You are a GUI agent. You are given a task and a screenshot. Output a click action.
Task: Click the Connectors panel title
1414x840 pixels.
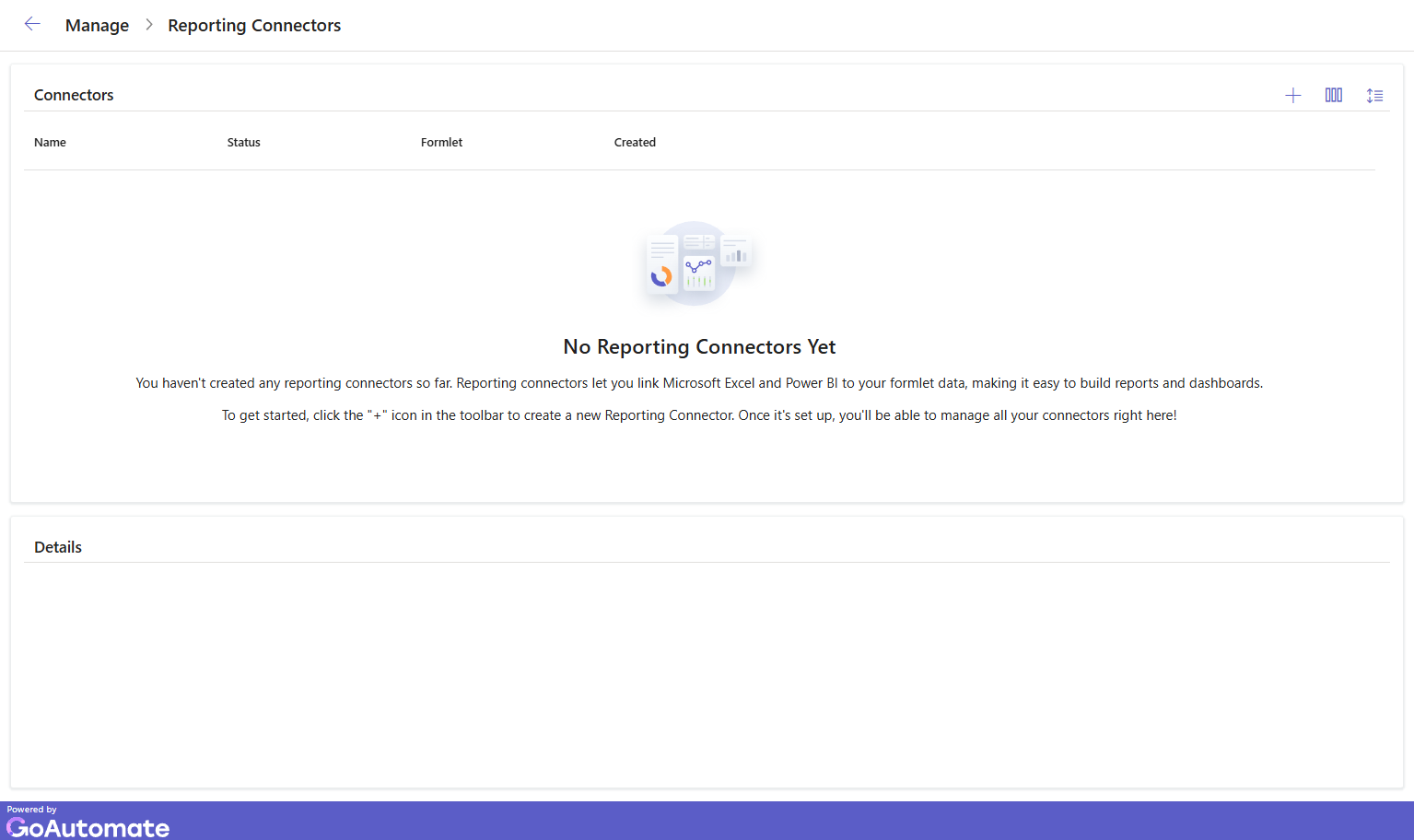pyautogui.click(x=74, y=95)
